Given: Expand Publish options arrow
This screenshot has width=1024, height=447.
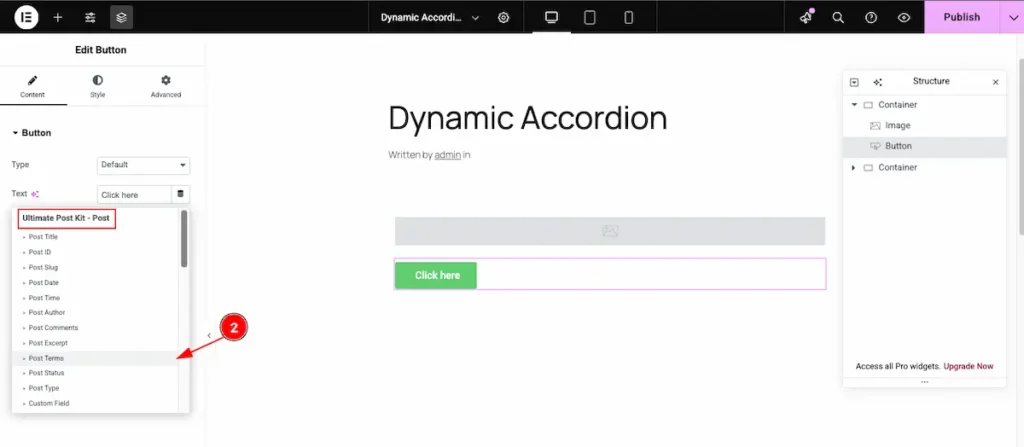Looking at the screenshot, I should click(1004, 17).
